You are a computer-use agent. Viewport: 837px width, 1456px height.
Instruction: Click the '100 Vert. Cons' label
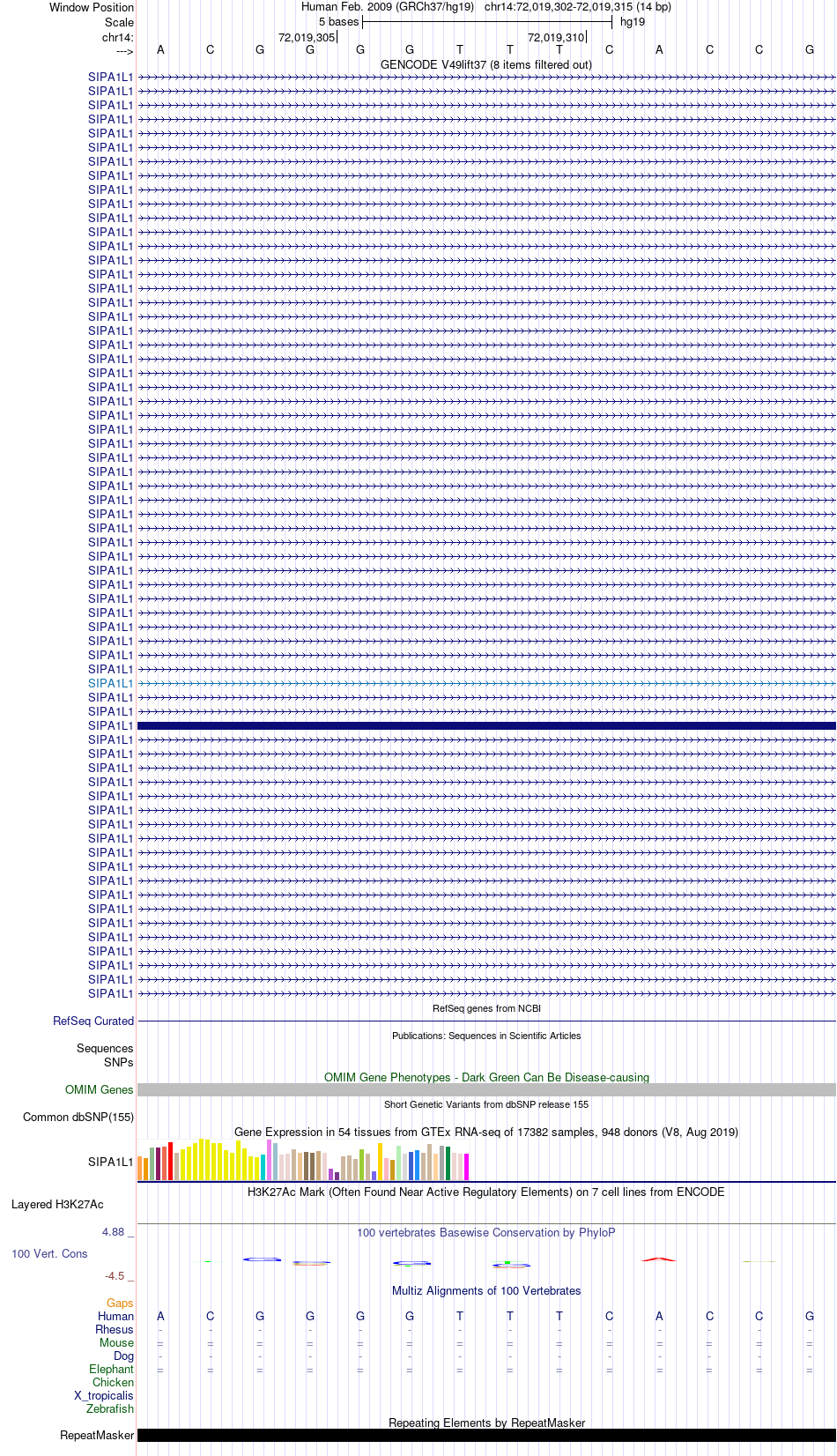pyautogui.click(x=49, y=1253)
